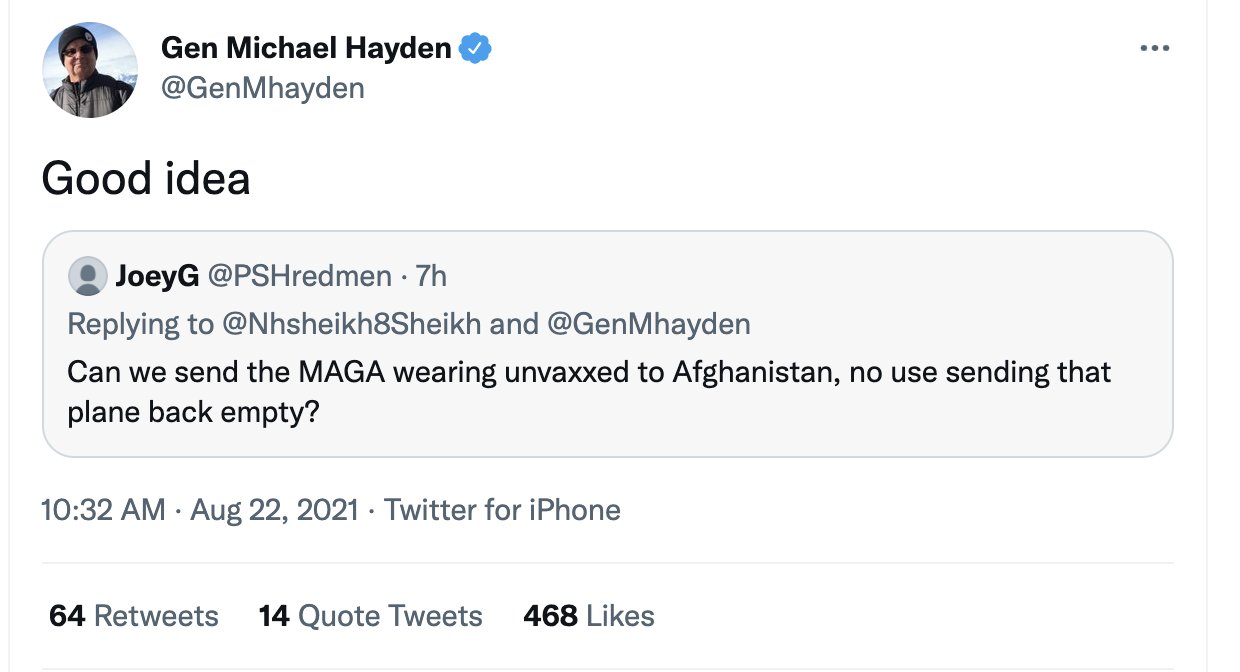The width and height of the screenshot is (1240, 672).
Task: Click the Gen Michael Hayden display name
Action: 306,48
